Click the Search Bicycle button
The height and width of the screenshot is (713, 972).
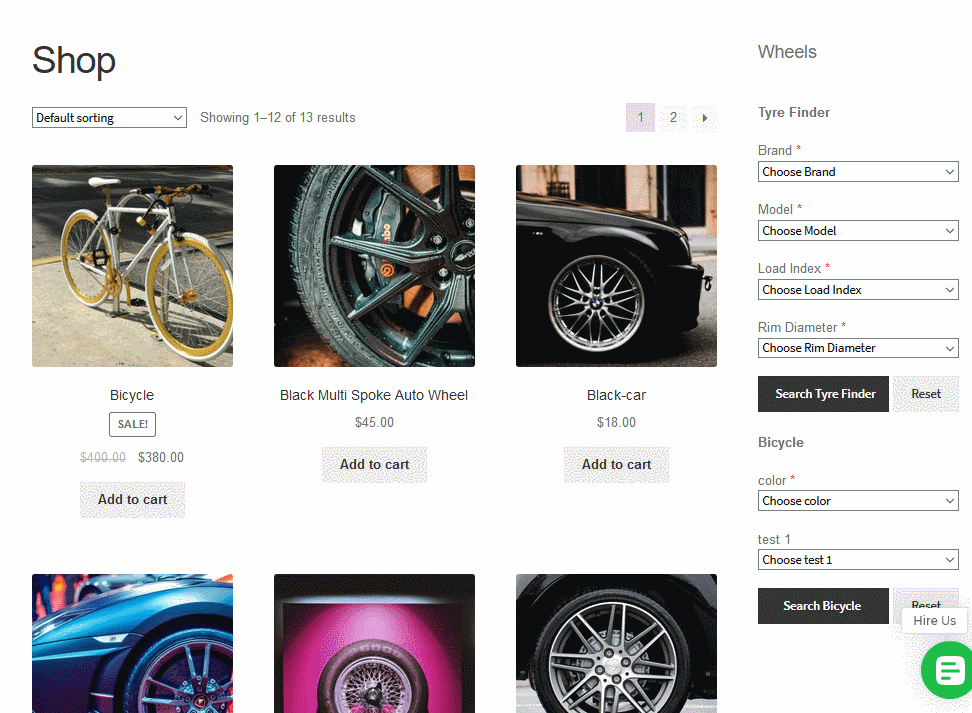(823, 606)
